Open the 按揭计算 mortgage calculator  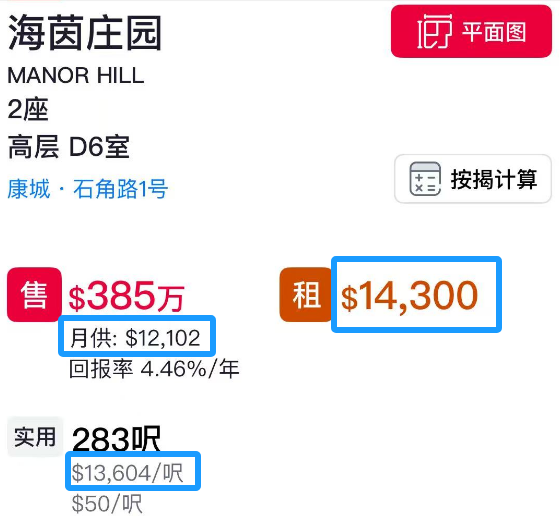[473, 179]
